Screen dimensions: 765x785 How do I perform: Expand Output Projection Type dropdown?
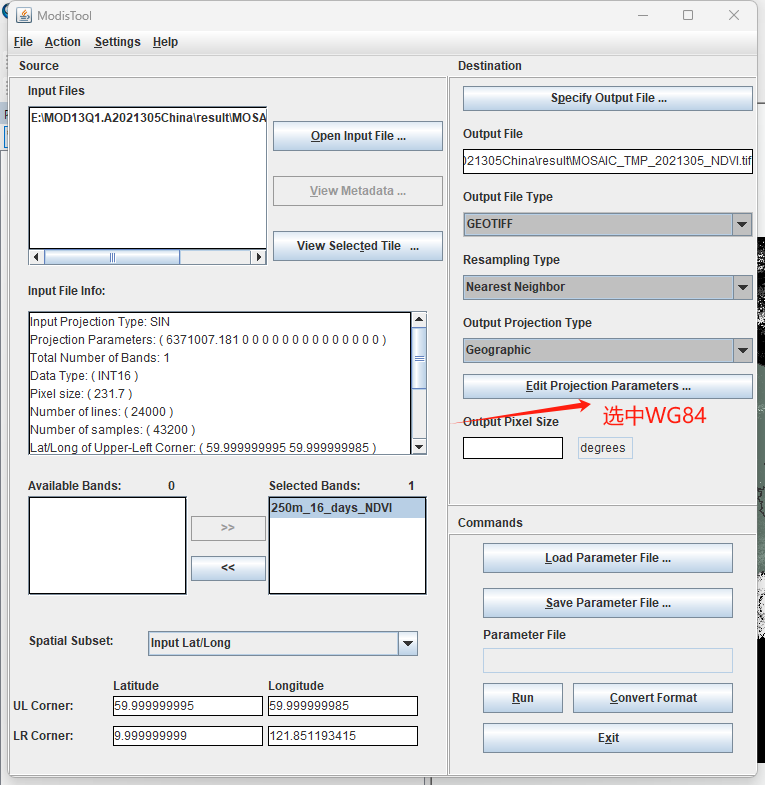coord(742,350)
